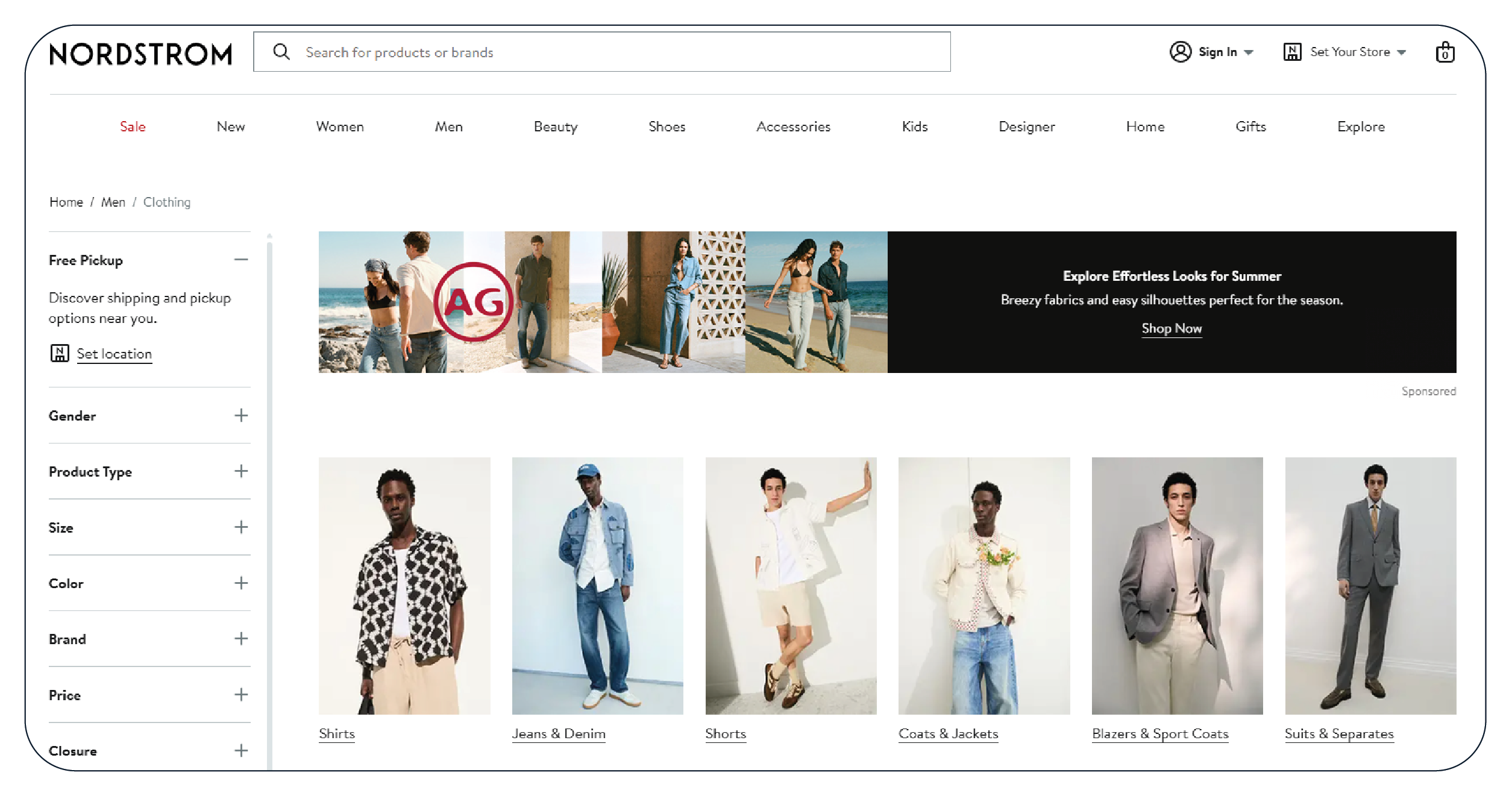Open the Shirts category link
This screenshot has height=796, width=1512.
pos(337,734)
